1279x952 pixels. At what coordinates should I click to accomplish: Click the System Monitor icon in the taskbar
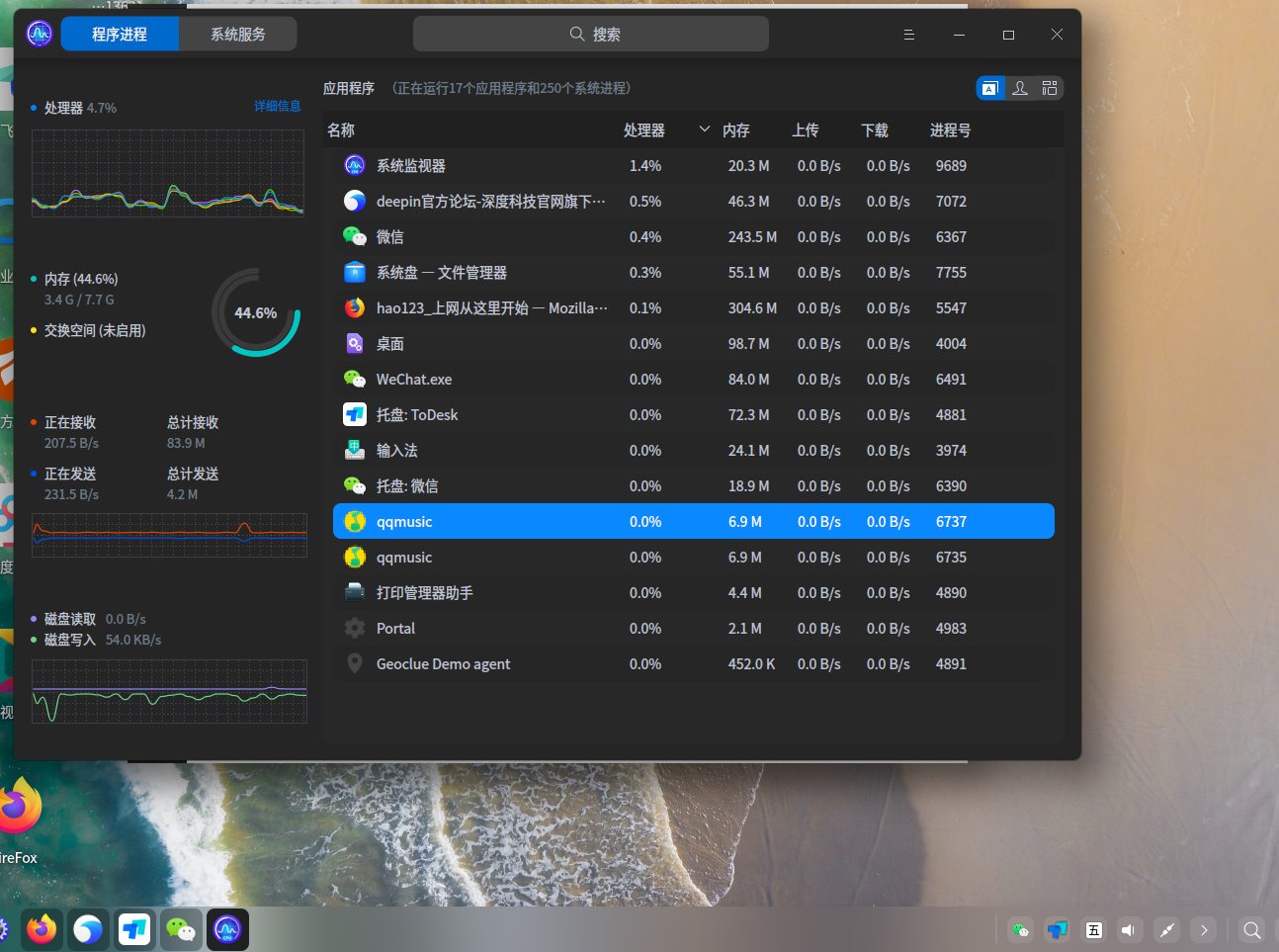click(x=227, y=929)
